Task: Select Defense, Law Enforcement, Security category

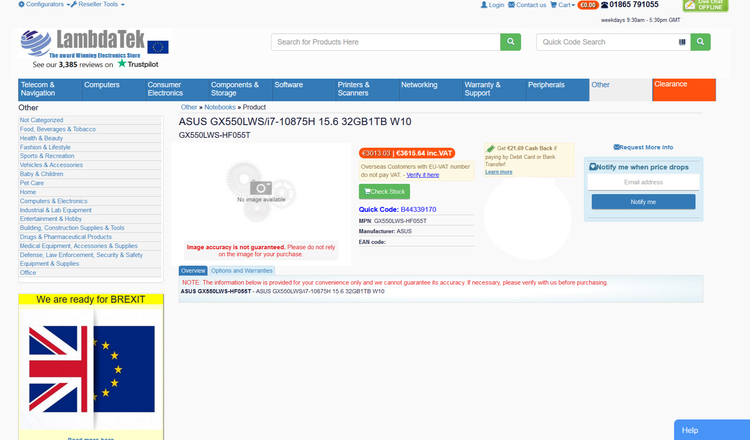Action: (81, 259)
